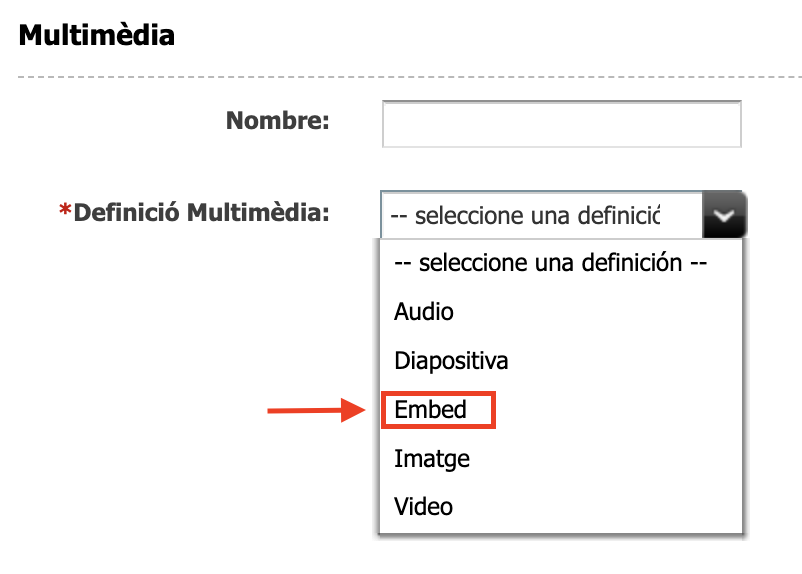
Task: Click the dashed divider under Multimèdia
Action: (x=400, y=77)
